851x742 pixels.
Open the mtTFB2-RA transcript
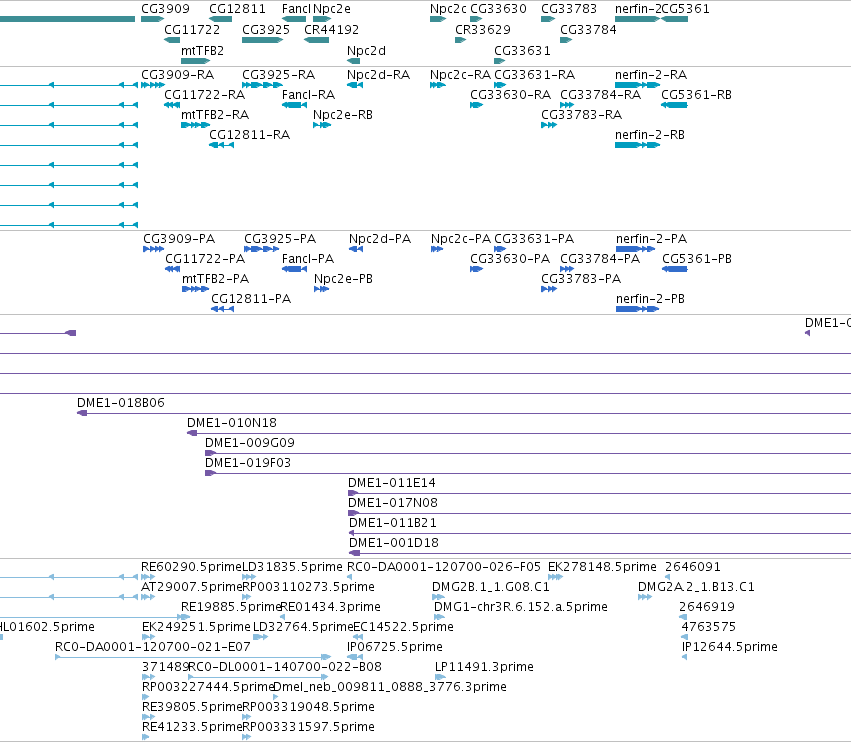click(195, 125)
